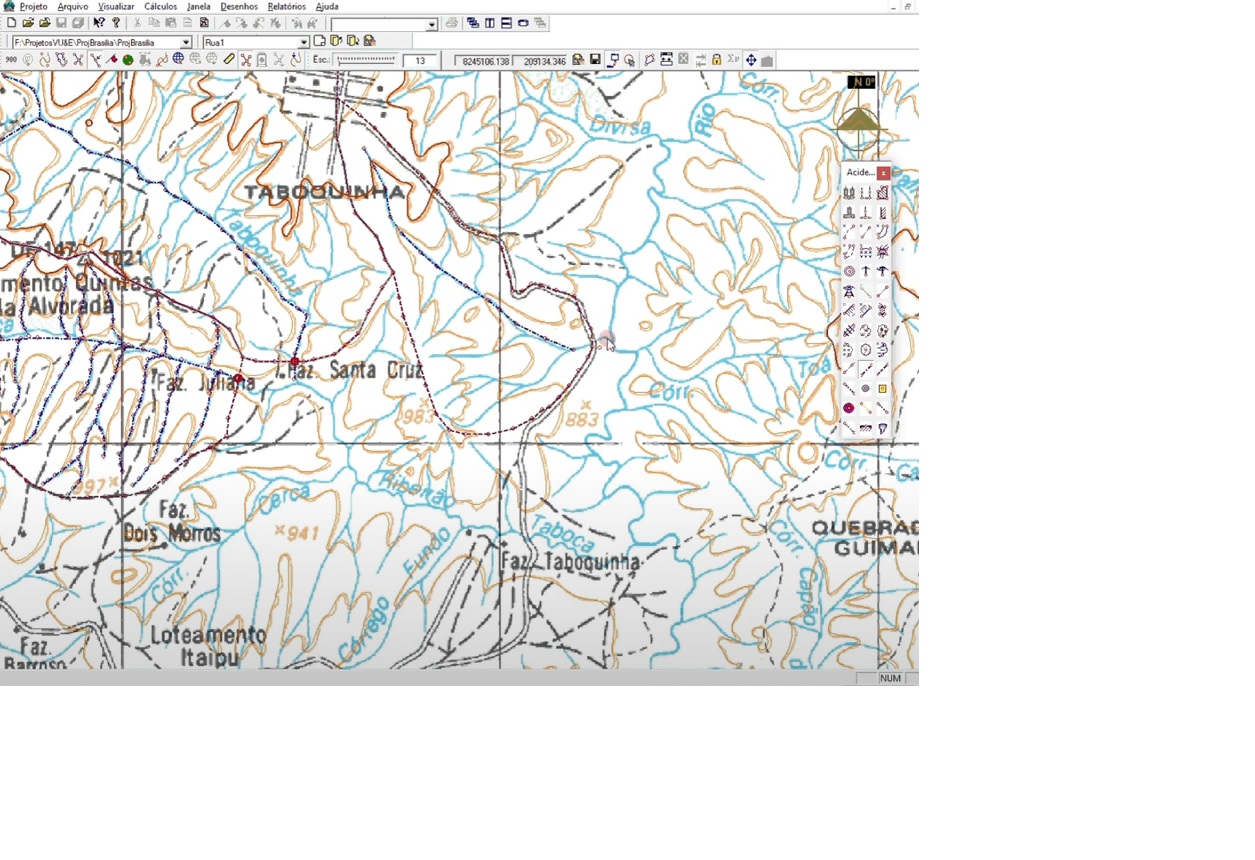Click the Esc. scale slider
Viewport: 1255px width, 860px height.
(x=366, y=60)
